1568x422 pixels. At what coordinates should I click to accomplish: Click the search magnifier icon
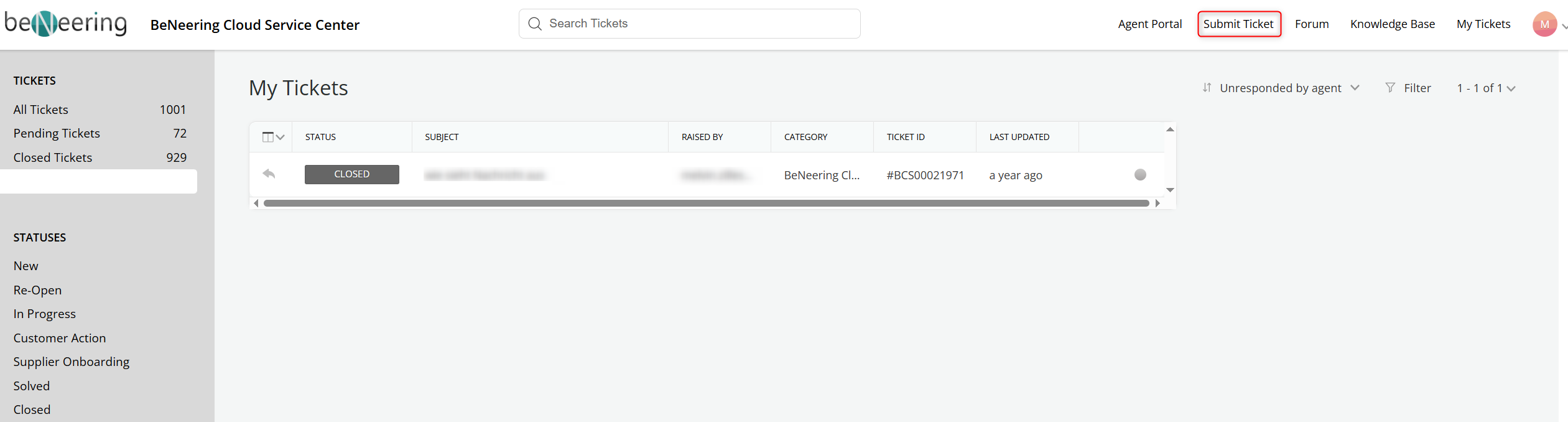click(534, 24)
